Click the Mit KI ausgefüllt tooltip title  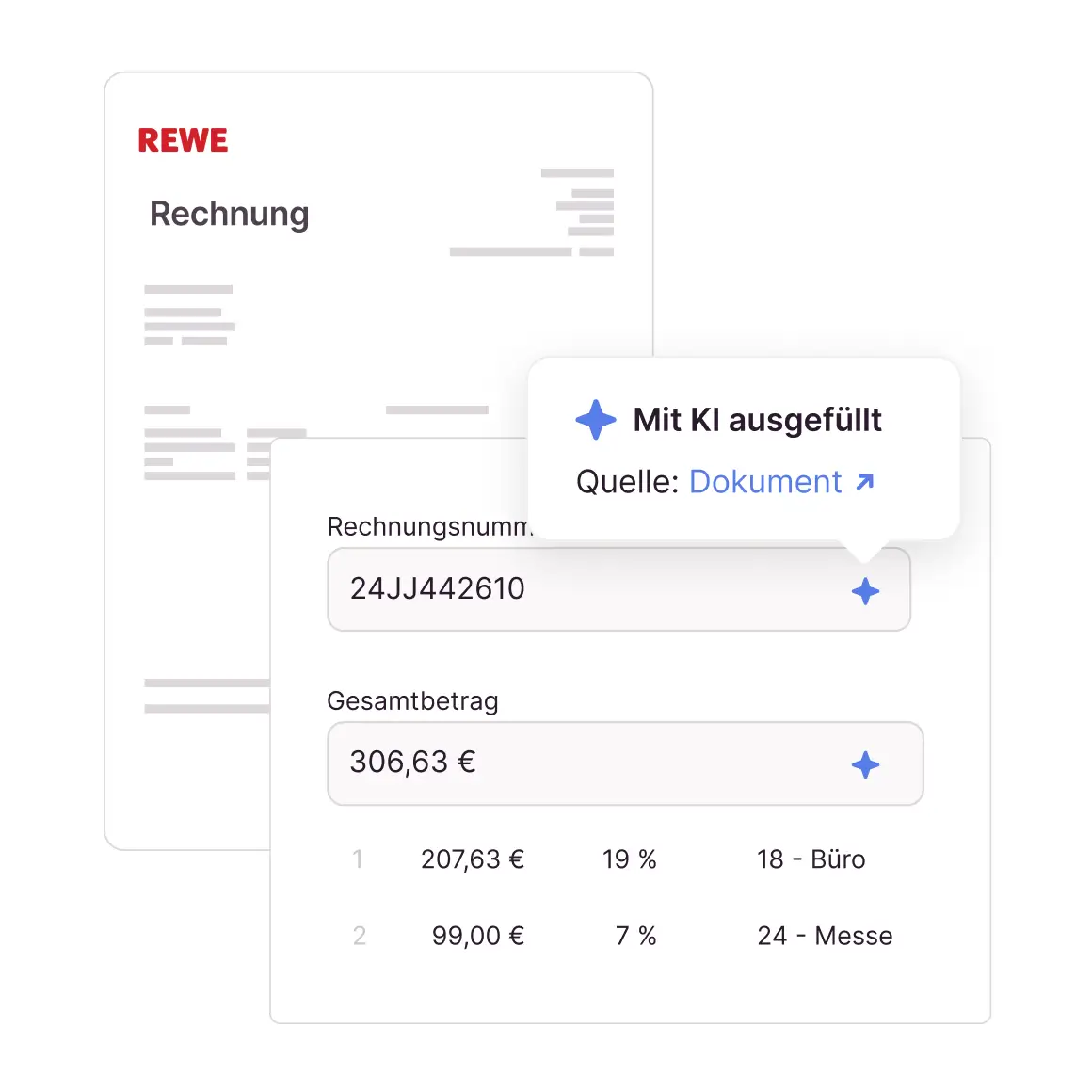point(757,420)
